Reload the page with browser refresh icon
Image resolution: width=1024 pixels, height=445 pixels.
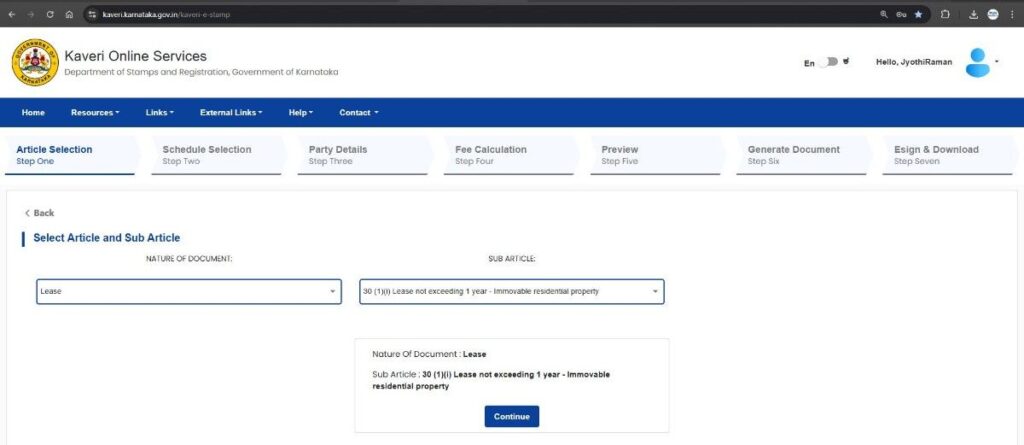click(49, 14)
